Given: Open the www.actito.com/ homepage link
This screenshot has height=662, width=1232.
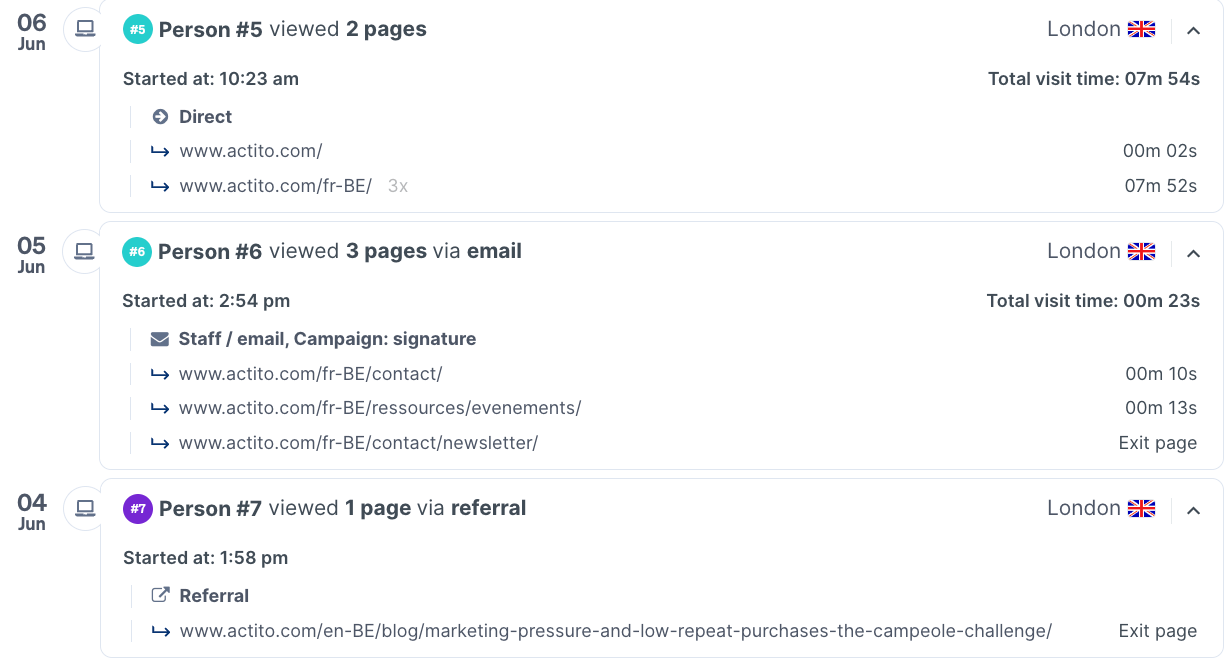Looking at the screenshot, I should pos(251,150).
